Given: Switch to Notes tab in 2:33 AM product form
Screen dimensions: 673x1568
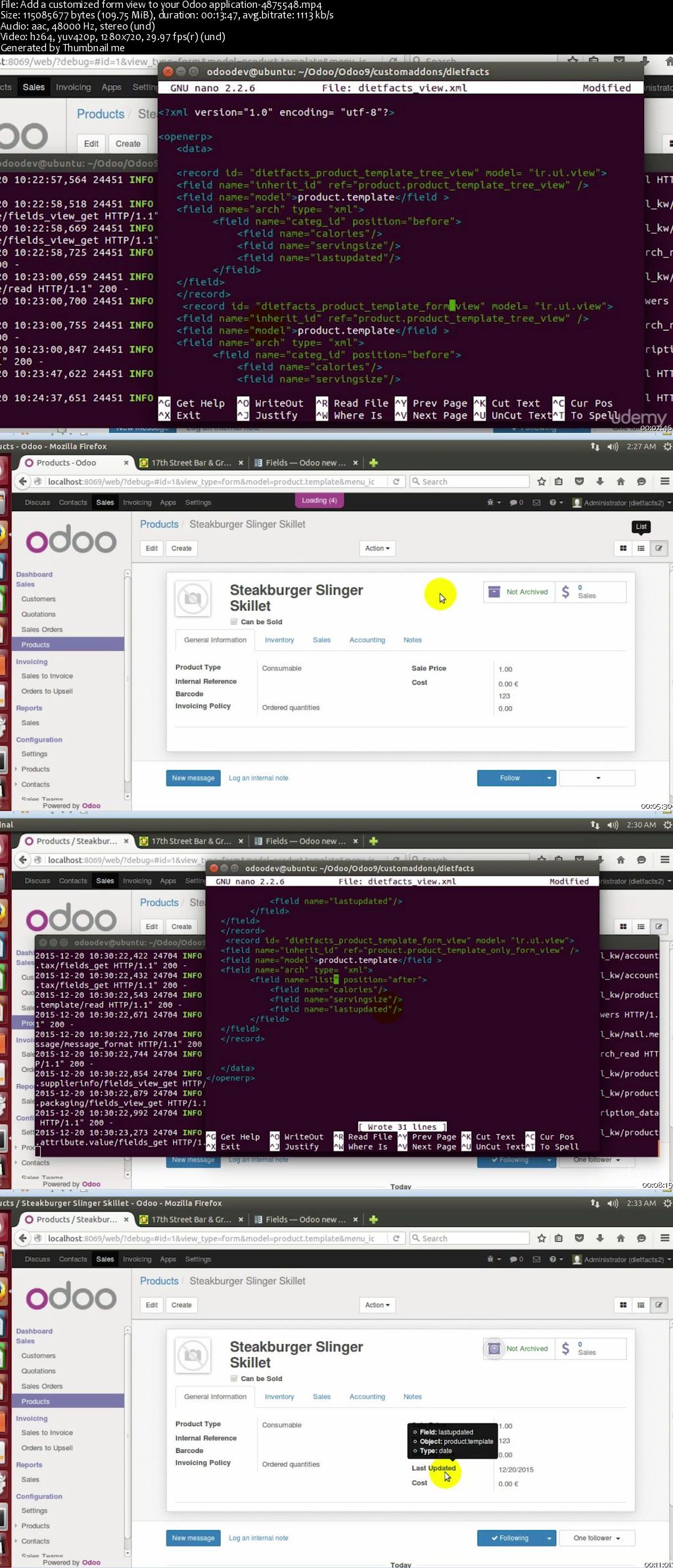Looking at the screenshot, I should [413, 1397].
